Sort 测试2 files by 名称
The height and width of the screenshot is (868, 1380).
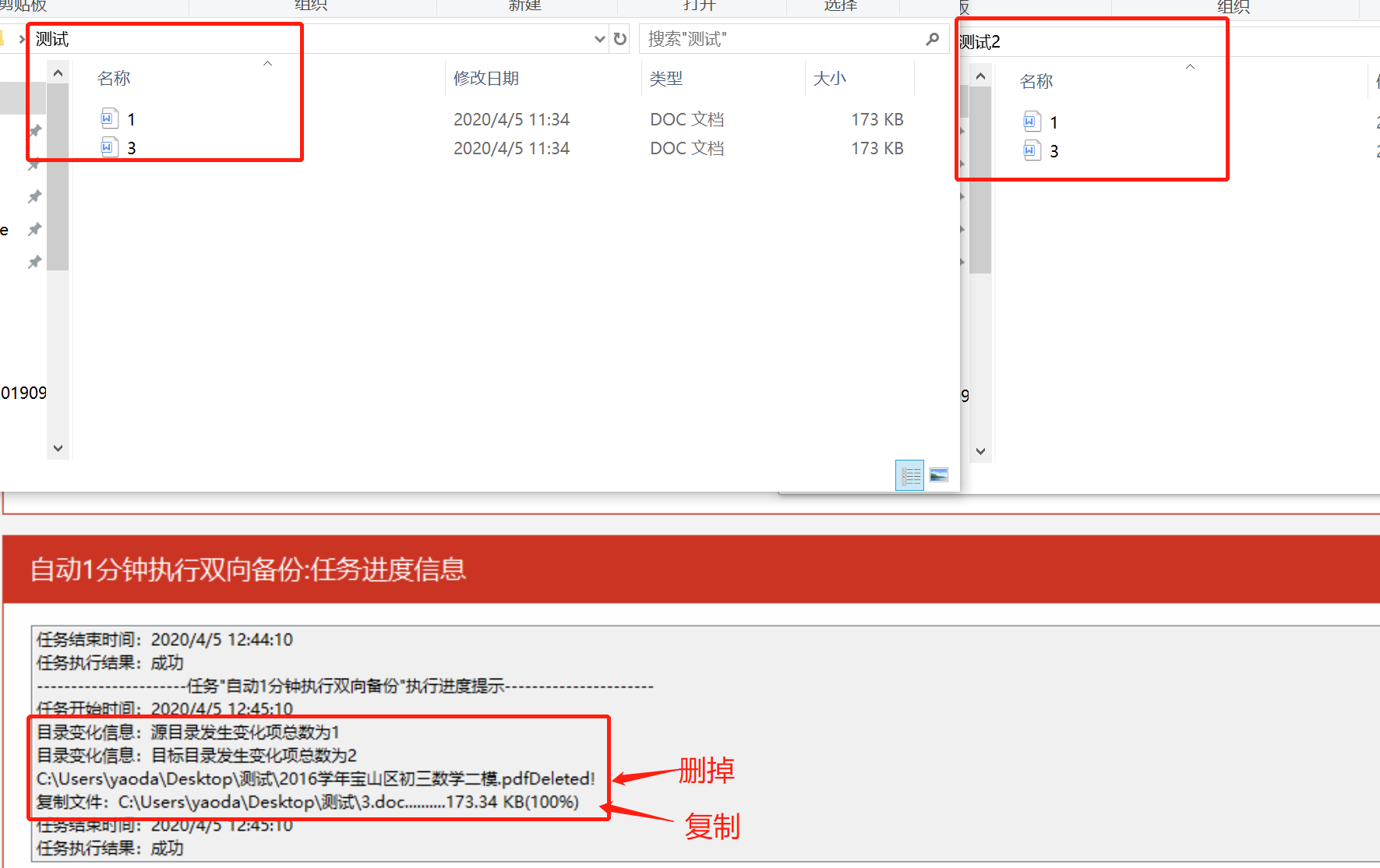click(x=1036, y=80)
